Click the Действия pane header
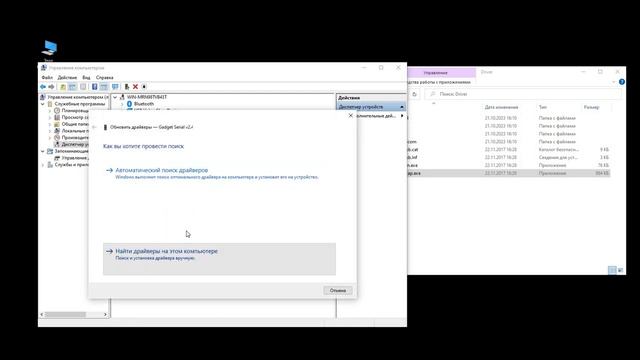The width and height of the screenshot is (640, 360). 371,98
